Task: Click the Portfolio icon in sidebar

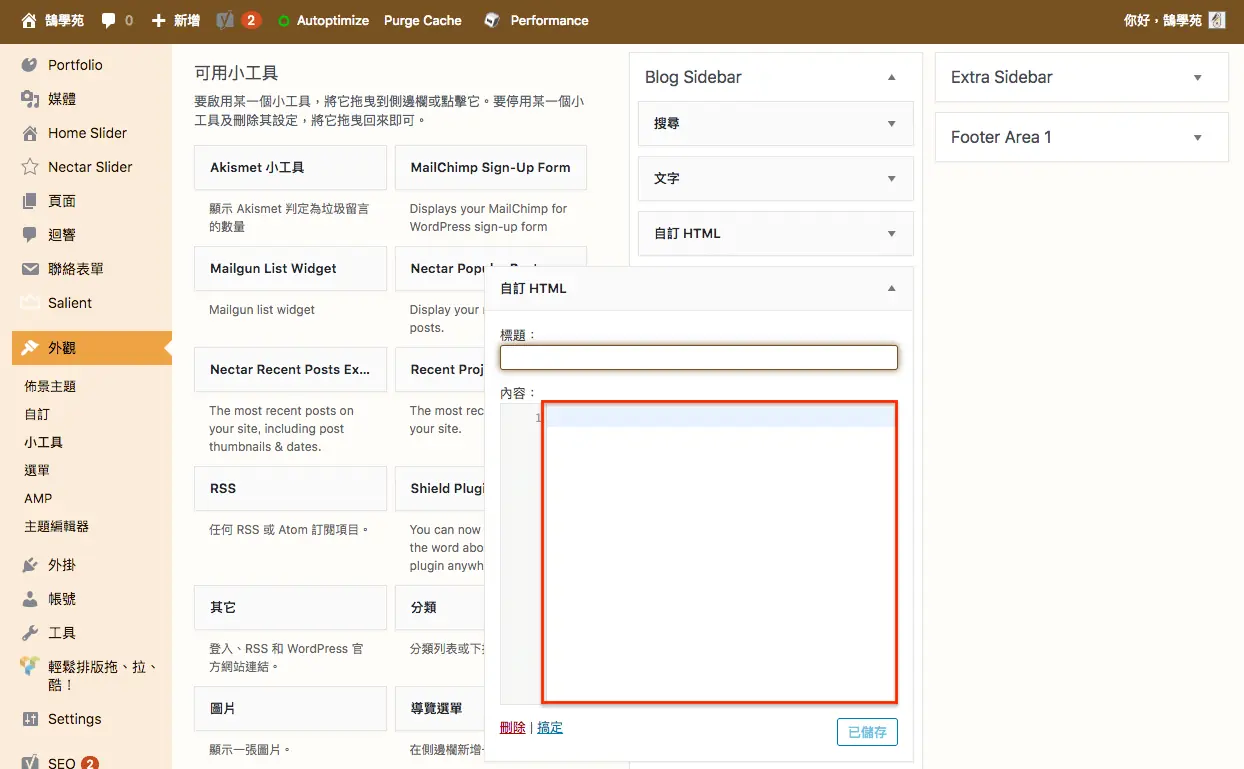Action: coord(30,64)
